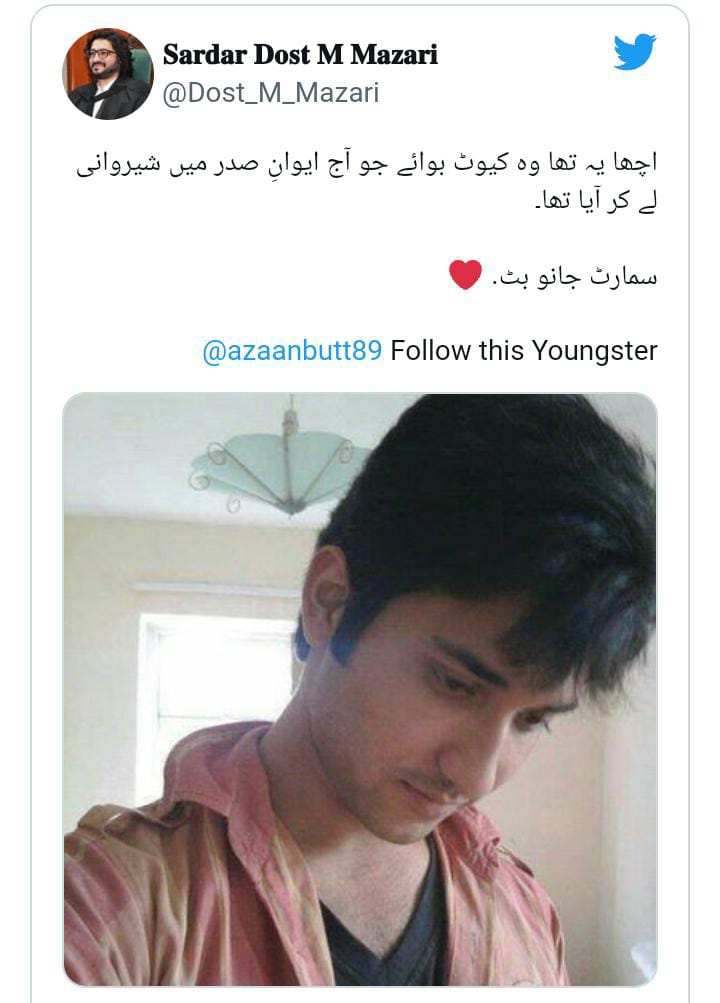Image resolution: width=720 pixels, height=1003 pixels.
Task: Open the attached photo of the young man
Action: pos(360,689)
